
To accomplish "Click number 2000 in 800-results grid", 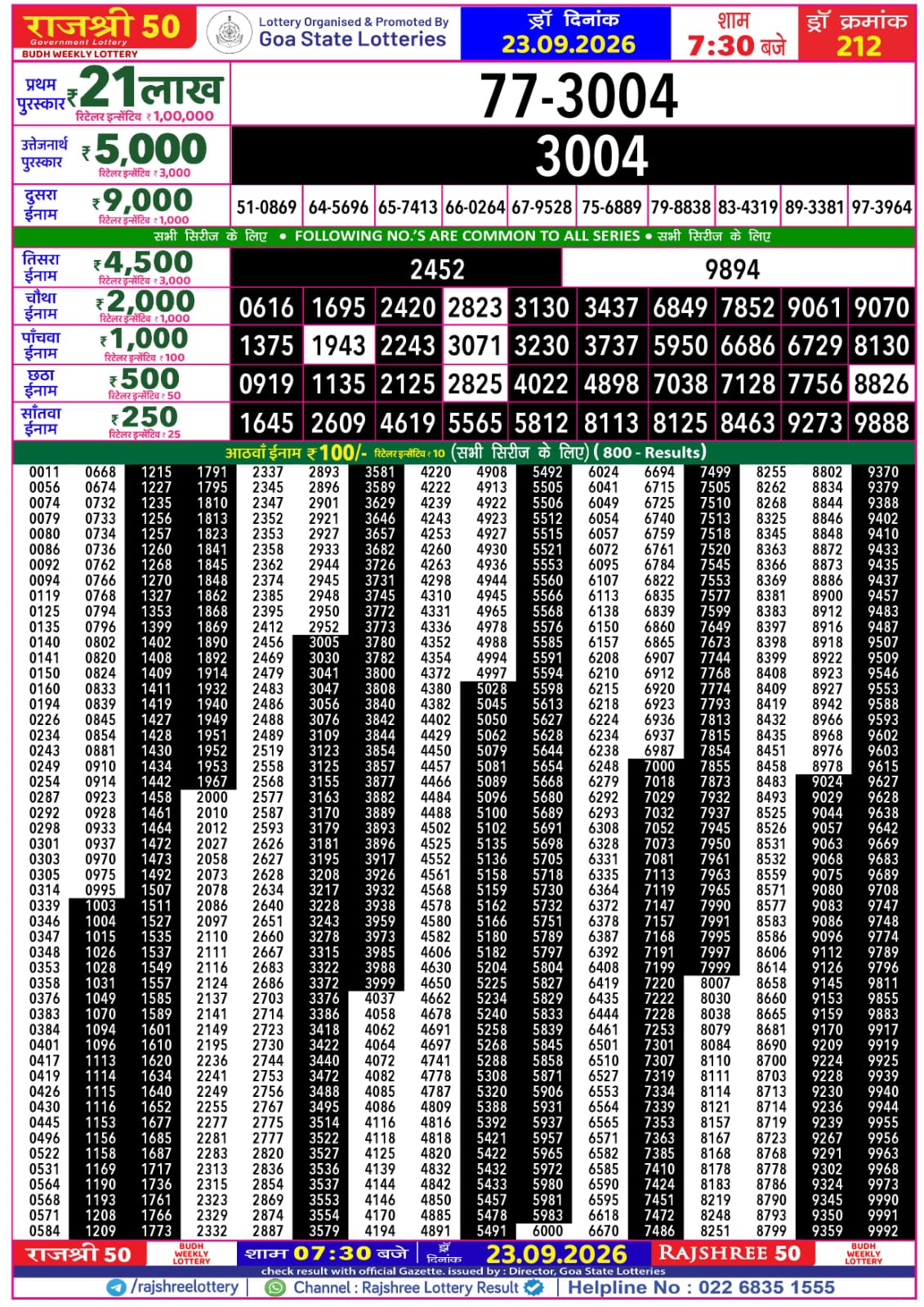I will click(x=212, y=798).
